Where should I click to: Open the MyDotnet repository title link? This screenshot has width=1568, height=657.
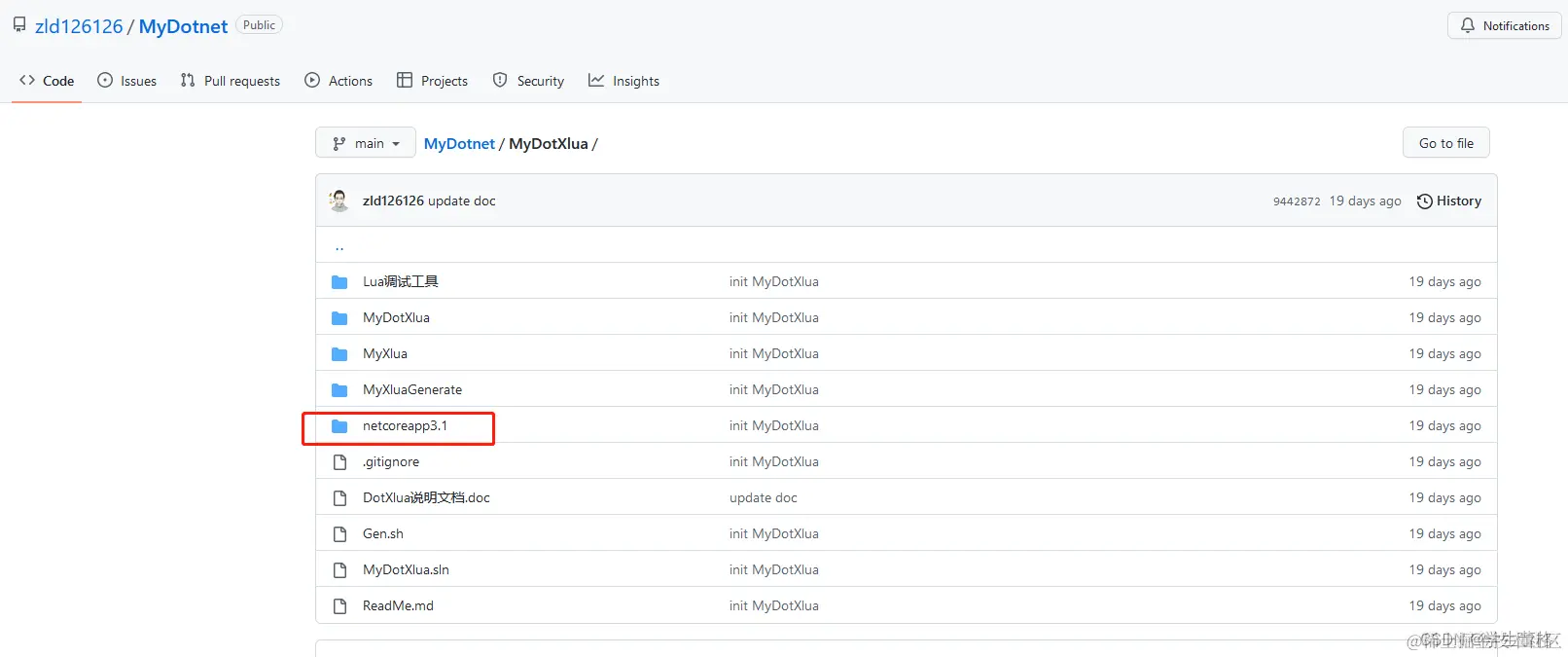pyautogui.click(x=183, y=26)
